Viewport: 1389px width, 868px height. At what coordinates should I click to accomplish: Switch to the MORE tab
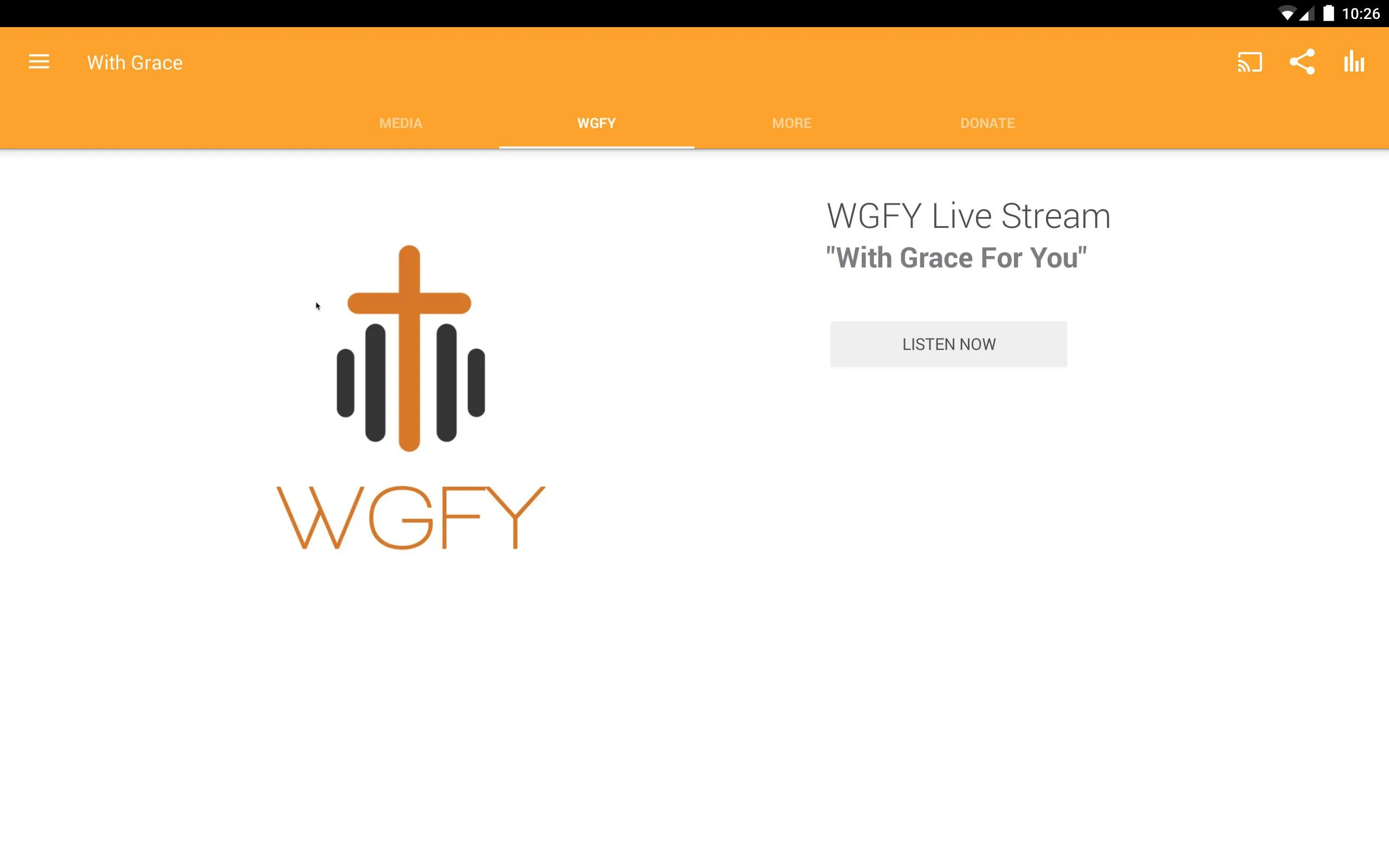[x=792, y=122]
